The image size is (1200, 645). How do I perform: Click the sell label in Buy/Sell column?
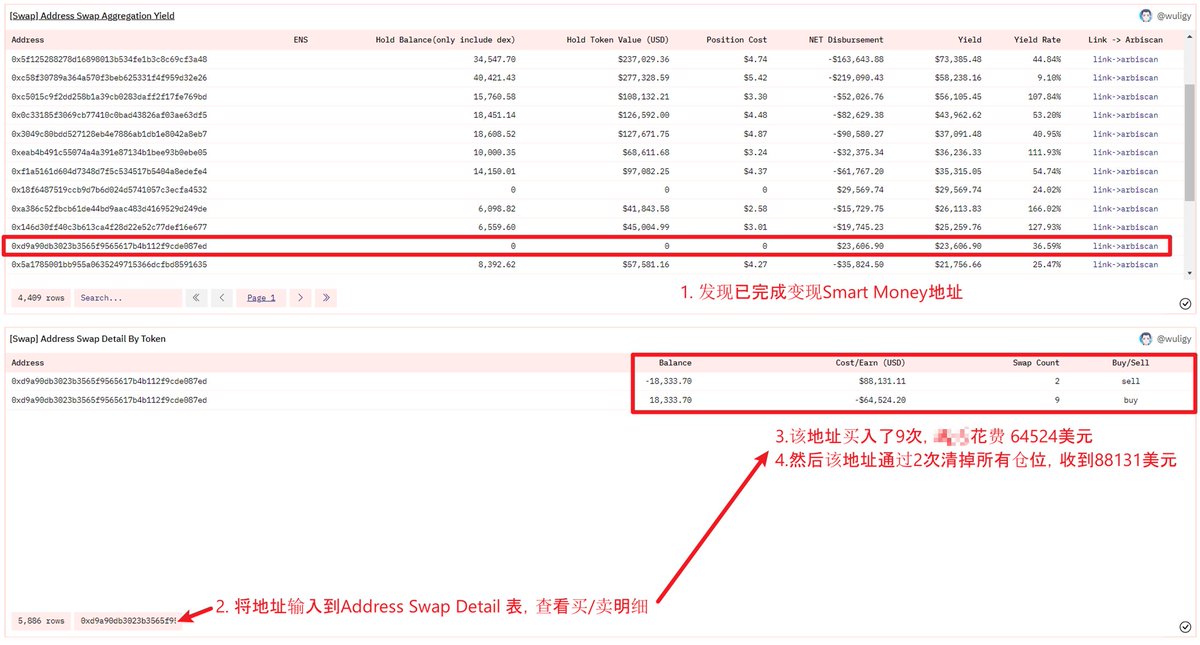(x=1131, y=382)
